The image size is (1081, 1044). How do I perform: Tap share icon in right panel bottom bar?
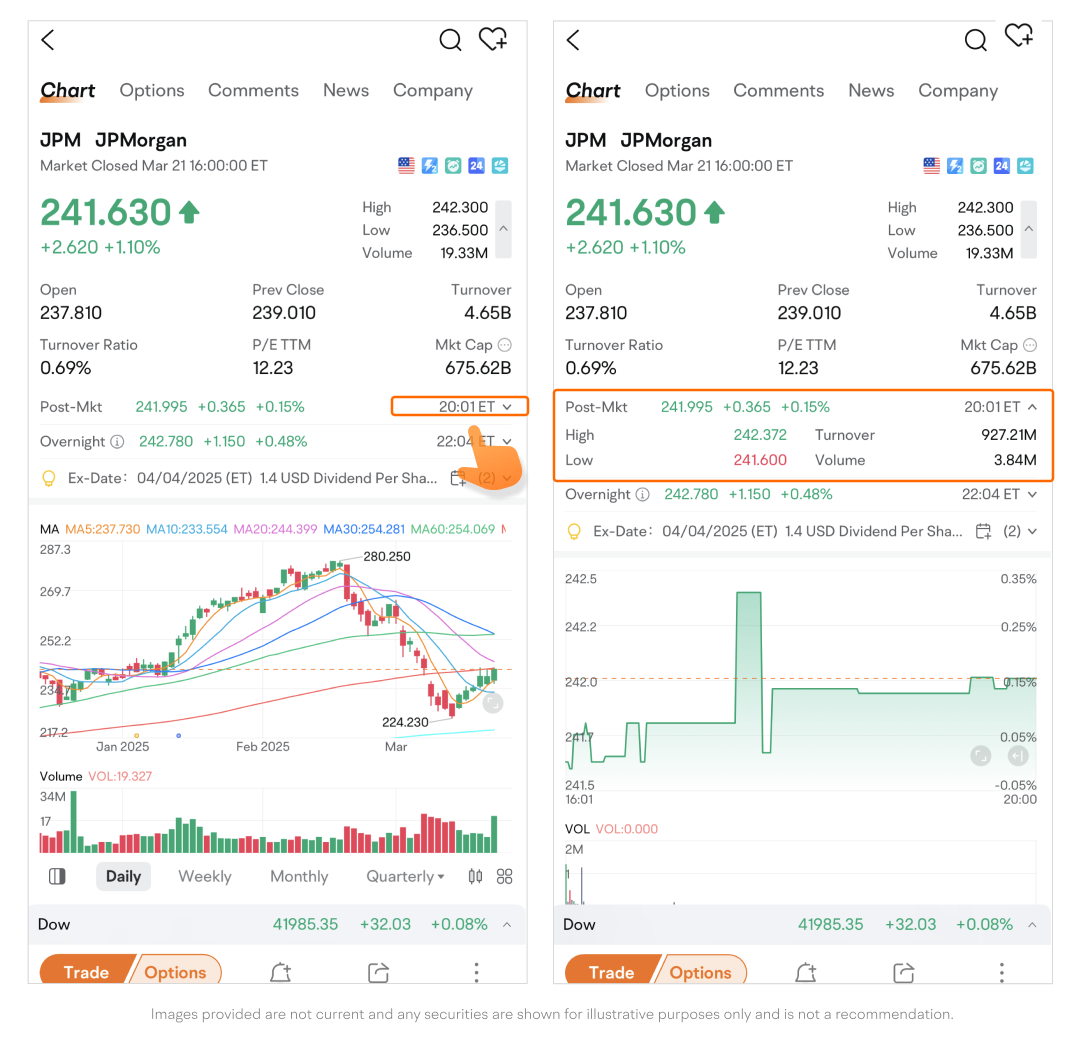(904, 972)
